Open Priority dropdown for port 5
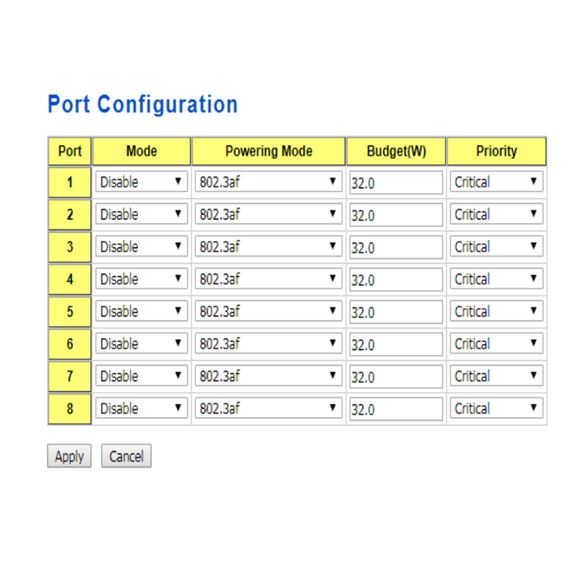580x580 pixels. [x=496, y=311]
